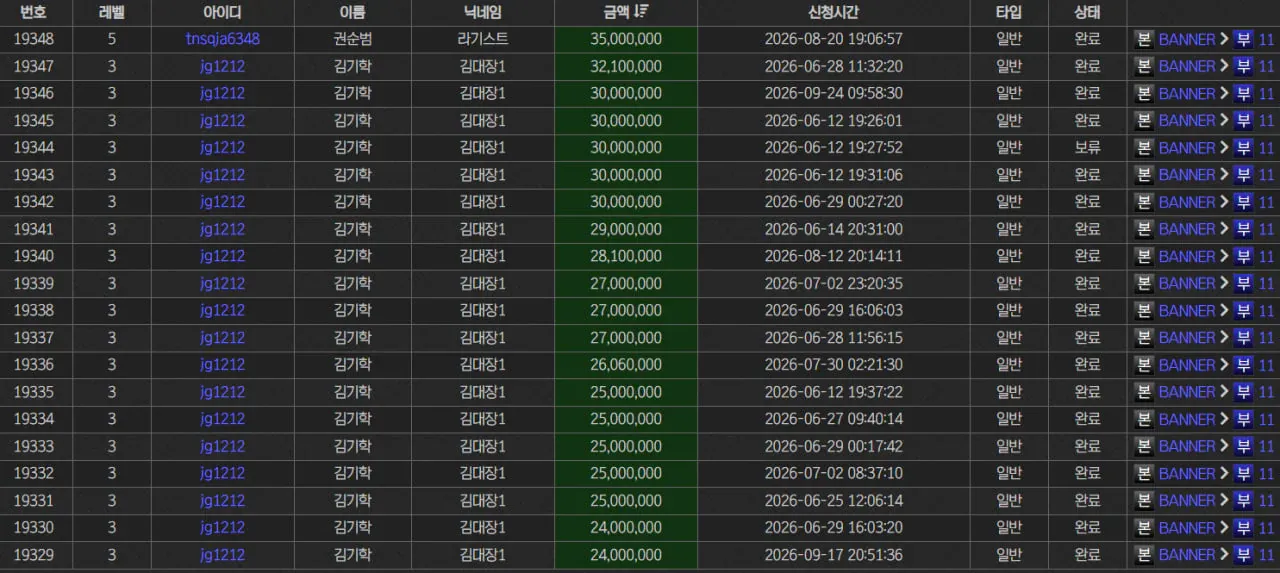The height and width of the screenshot is (573, 1280).
Task: Click the 완료 status in row 19348
Action: [x=1087, y=39]
